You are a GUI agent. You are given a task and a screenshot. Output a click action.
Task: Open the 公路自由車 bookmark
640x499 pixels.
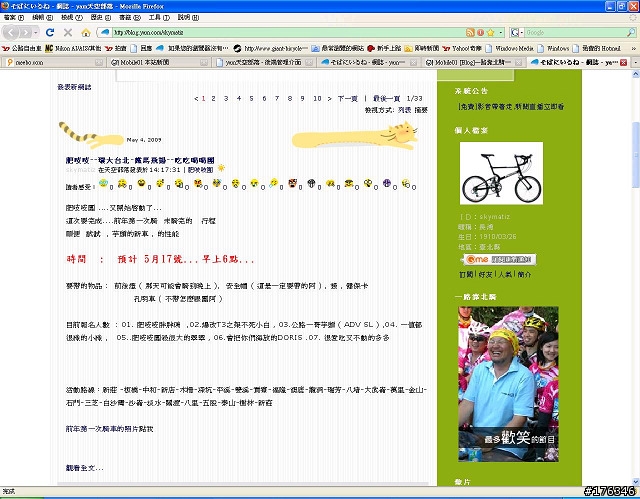click(x=22, y=48)
